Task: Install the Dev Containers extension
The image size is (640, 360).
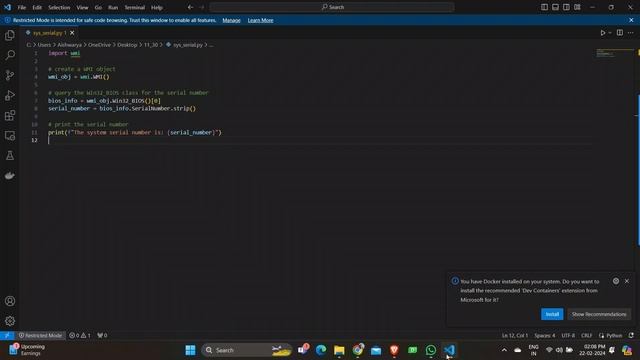Action: tap(552, 314)
